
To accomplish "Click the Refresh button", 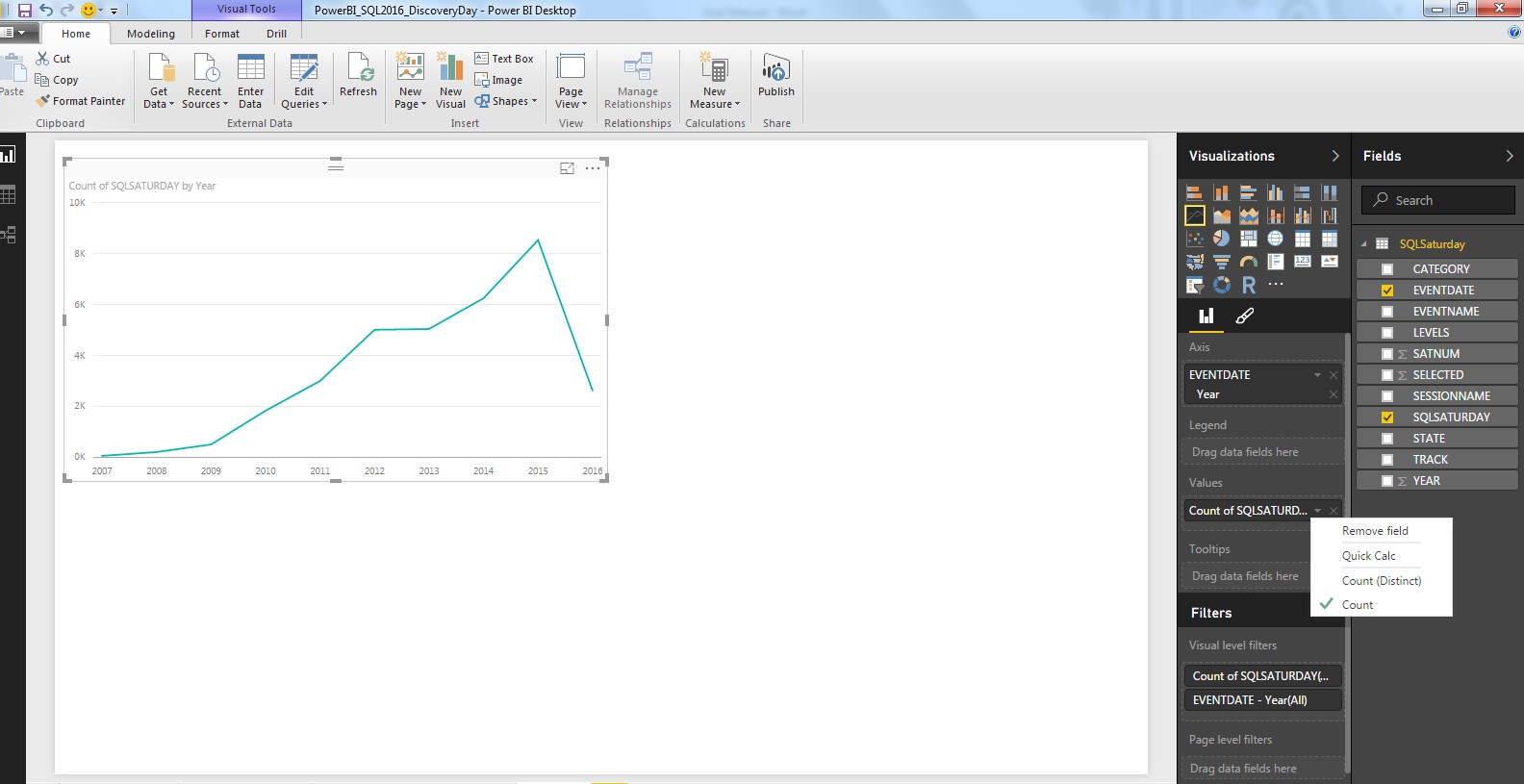I will (x=359, y=75).
